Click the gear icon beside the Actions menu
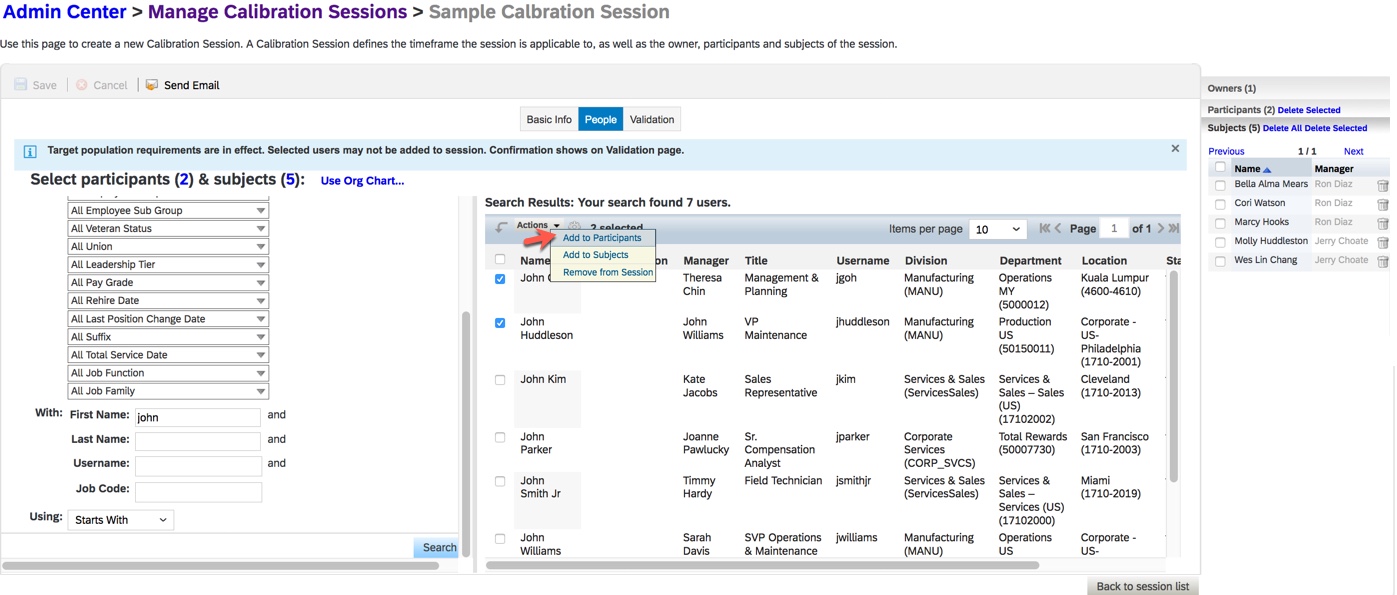Screen dimensions: 1397x595 [x=574, y=225]
